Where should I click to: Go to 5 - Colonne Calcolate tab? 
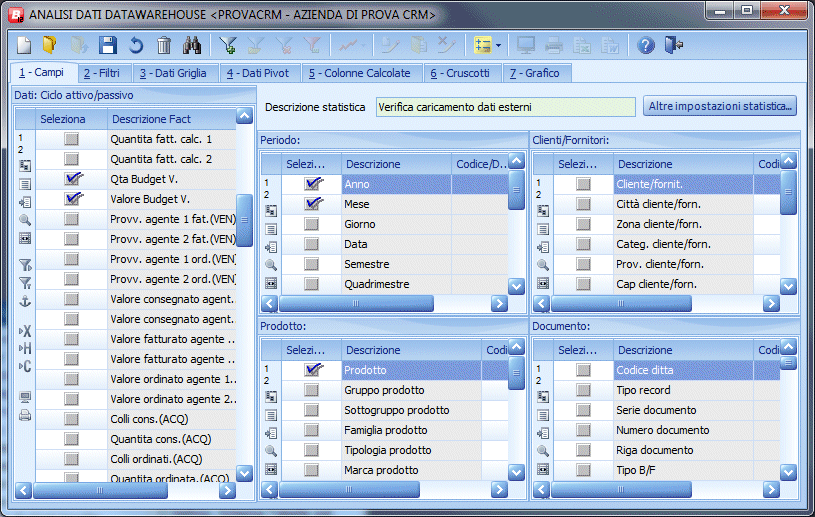360,73
